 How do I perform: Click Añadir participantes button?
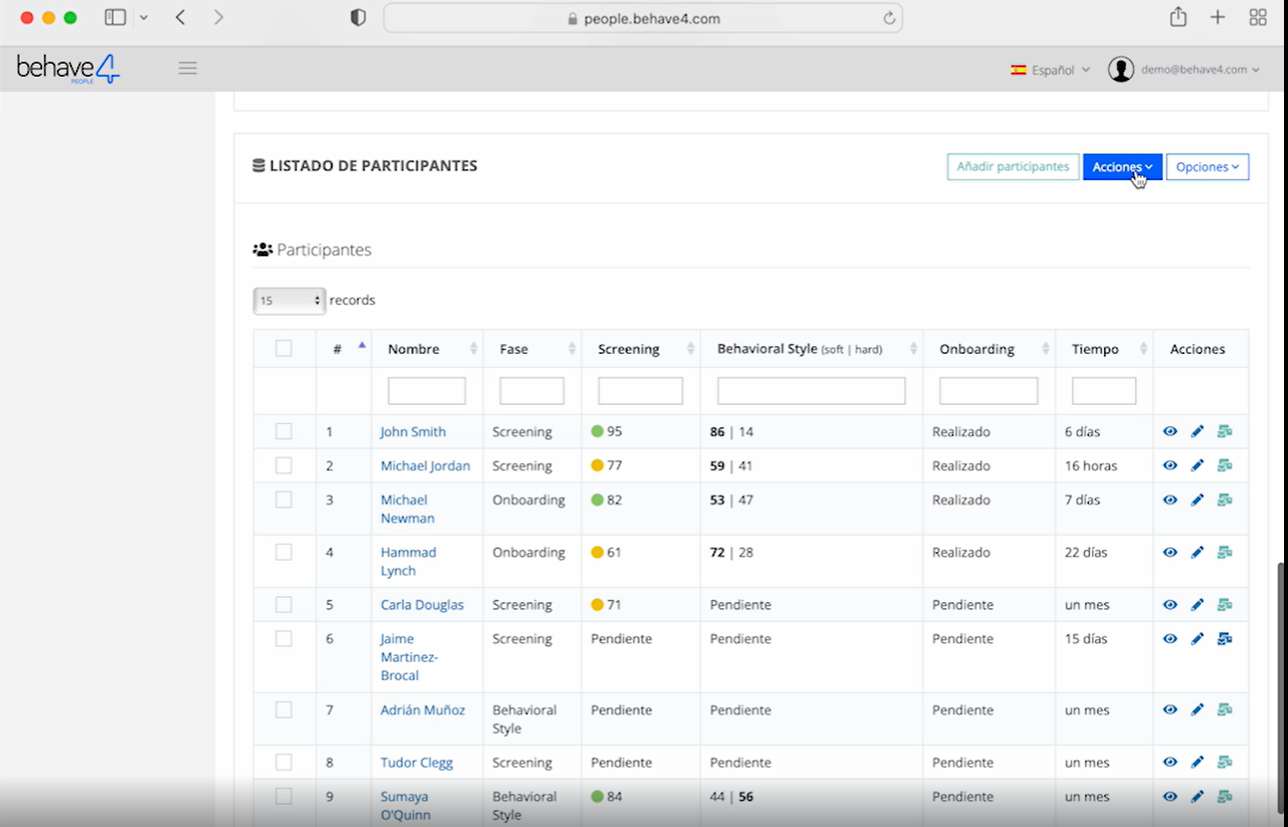click(1013, 167)
